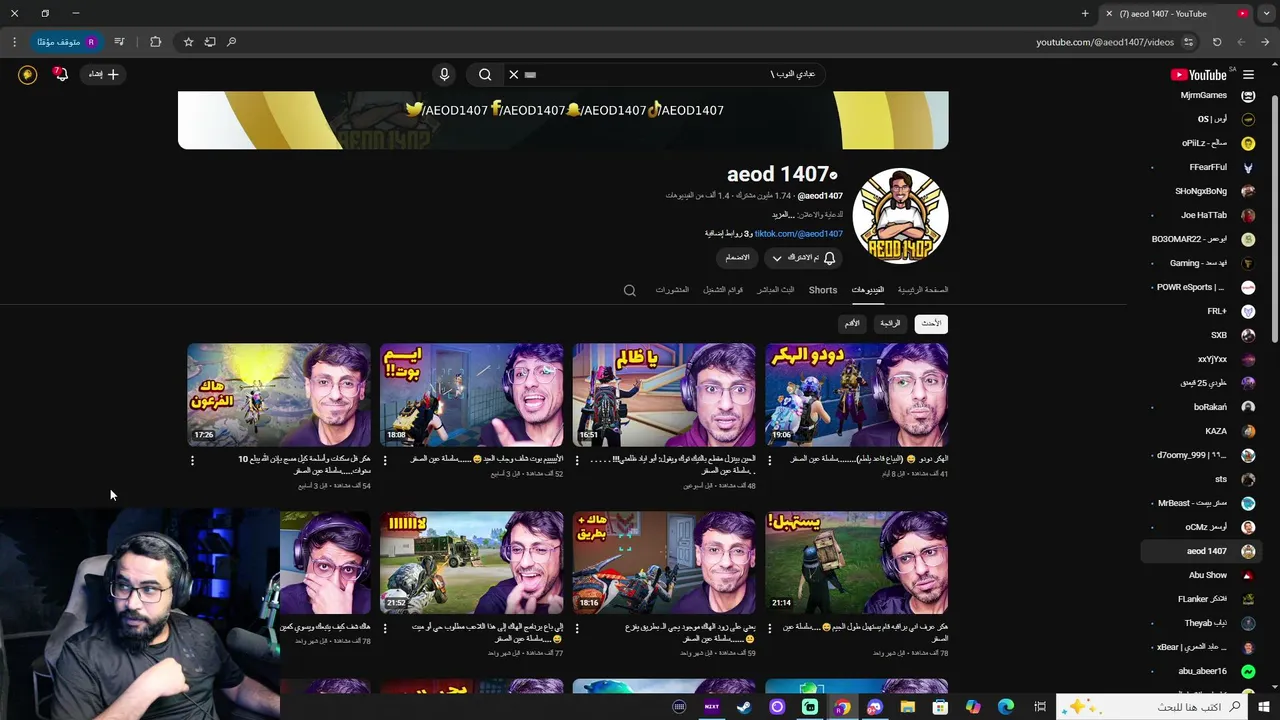Image resolution: width=1280 pixels, height=720 pixels.
Task: Open SHoNgxBoNg subscription in sidebar
Action: click(1204, 191)
